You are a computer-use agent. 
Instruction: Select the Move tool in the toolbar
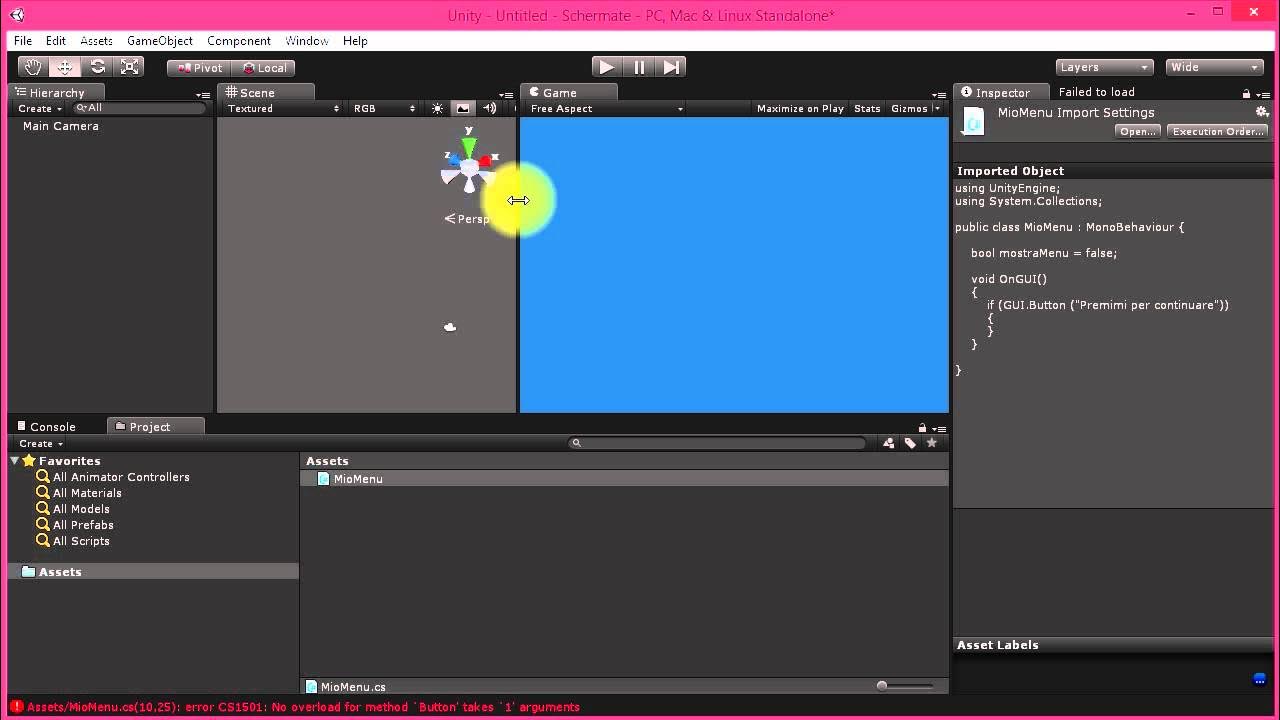[x=65, y=66]
